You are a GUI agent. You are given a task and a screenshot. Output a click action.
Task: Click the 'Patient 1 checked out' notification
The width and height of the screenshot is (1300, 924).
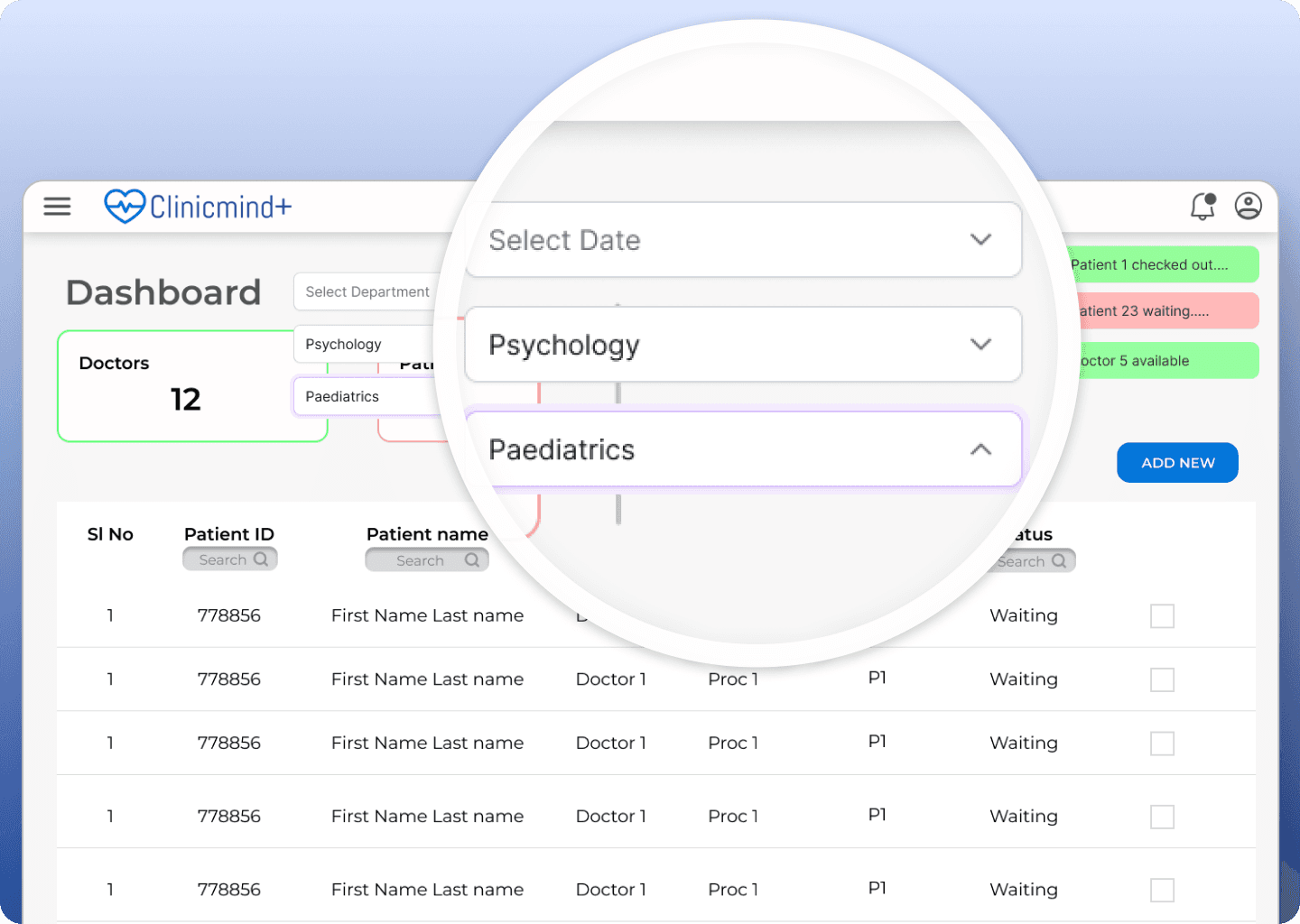1163,264
